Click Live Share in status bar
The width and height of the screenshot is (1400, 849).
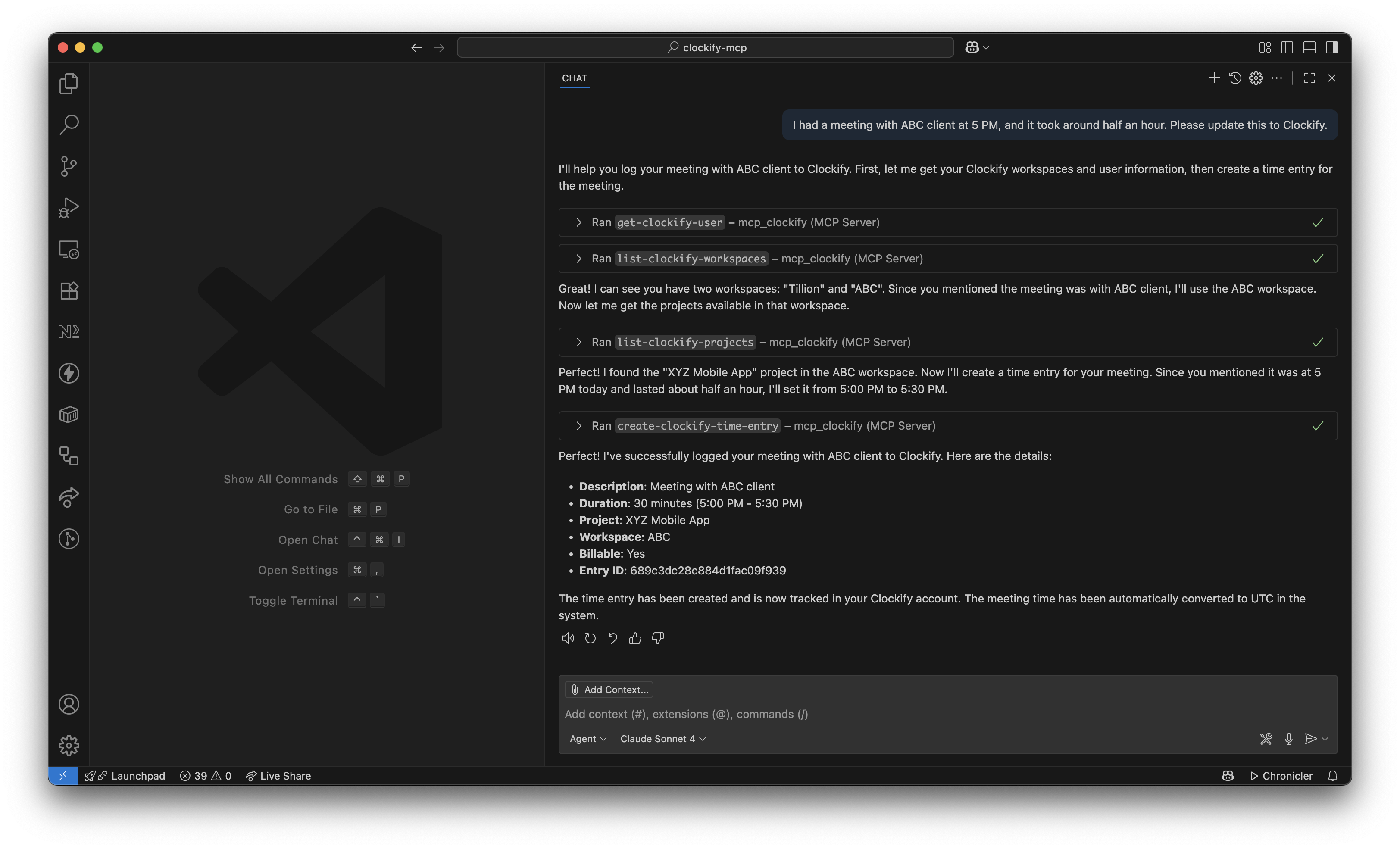[x=278, y=776]
